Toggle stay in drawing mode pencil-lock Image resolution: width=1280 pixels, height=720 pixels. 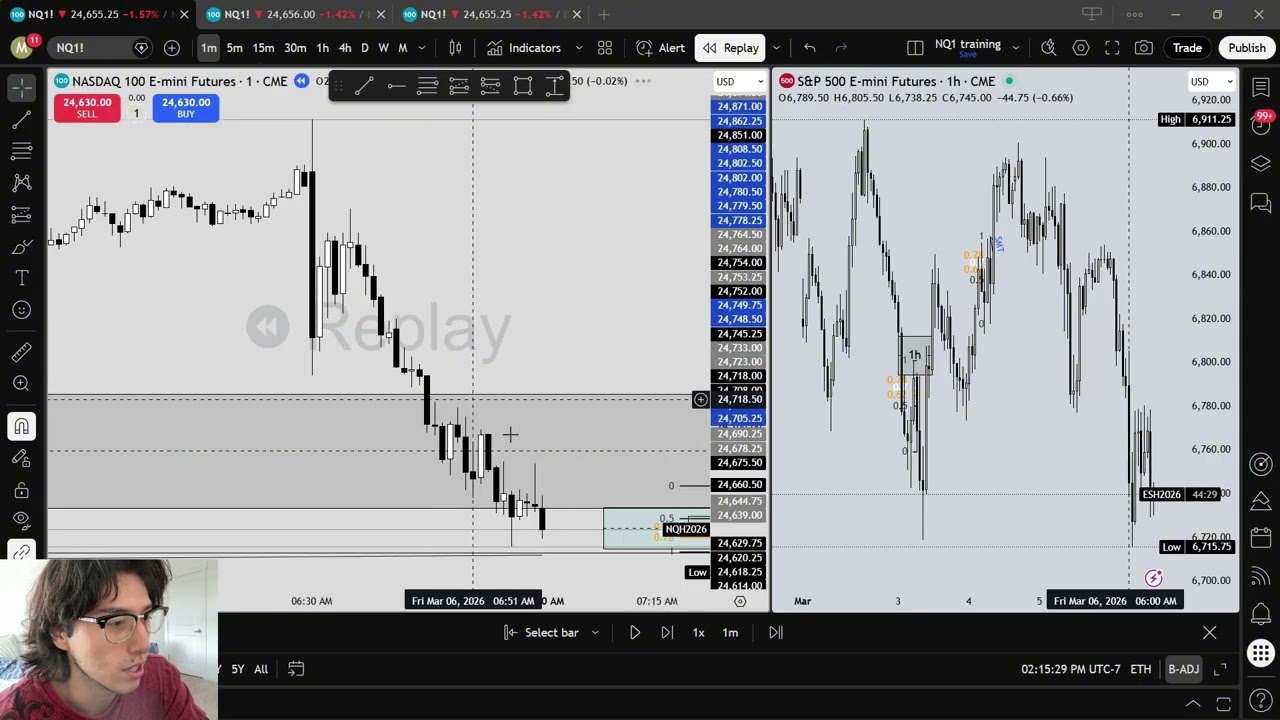point(21,458)
